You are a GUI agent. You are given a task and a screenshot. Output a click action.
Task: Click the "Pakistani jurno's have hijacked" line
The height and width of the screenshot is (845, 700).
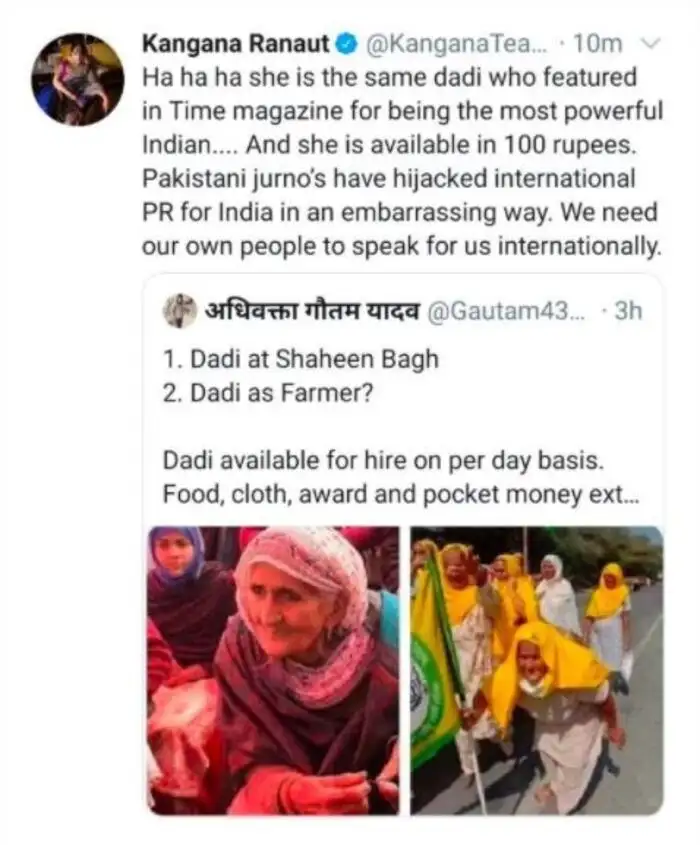click(402, 180)
